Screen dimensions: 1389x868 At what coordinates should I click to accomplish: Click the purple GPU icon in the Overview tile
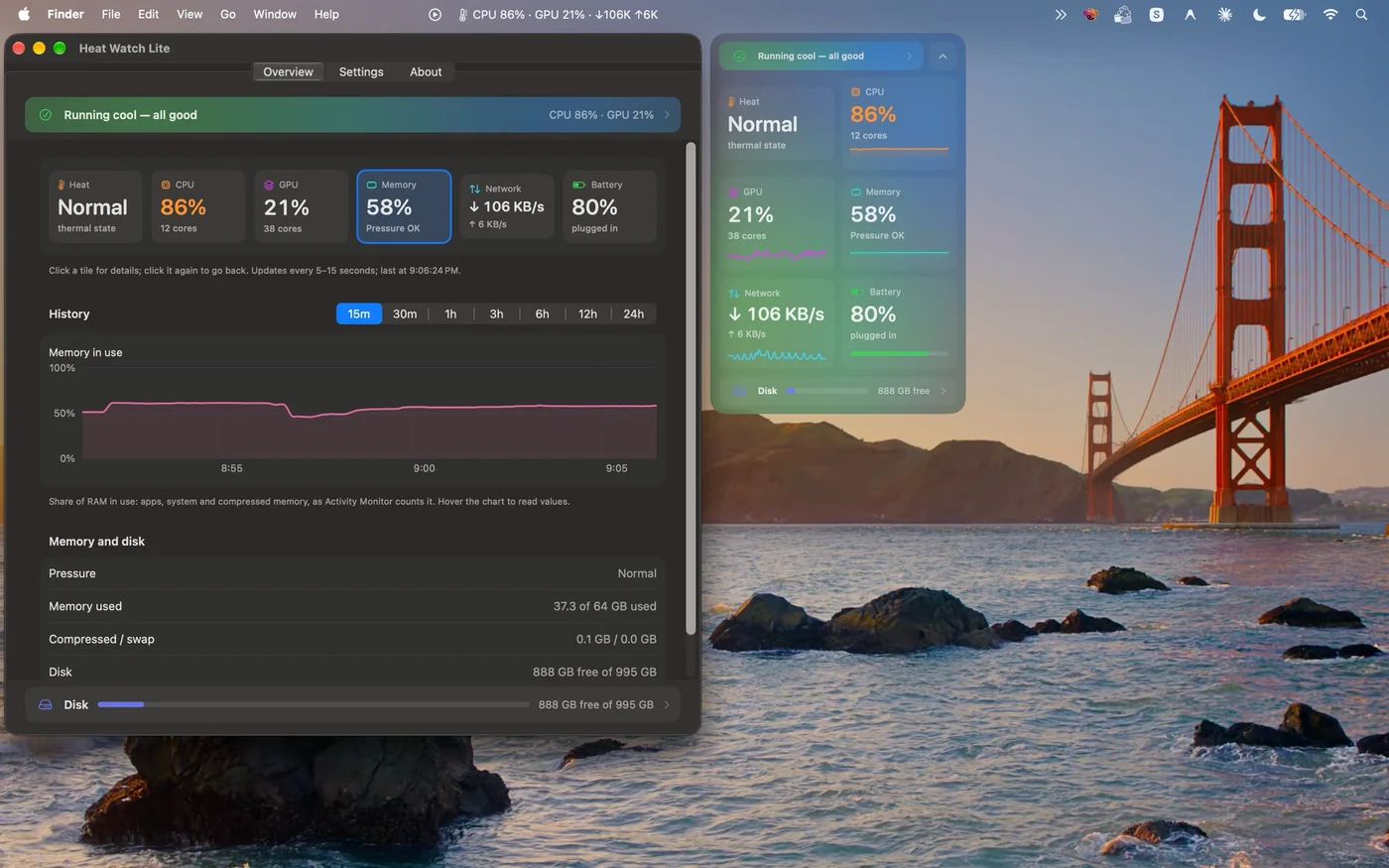[x=269, y=185]
